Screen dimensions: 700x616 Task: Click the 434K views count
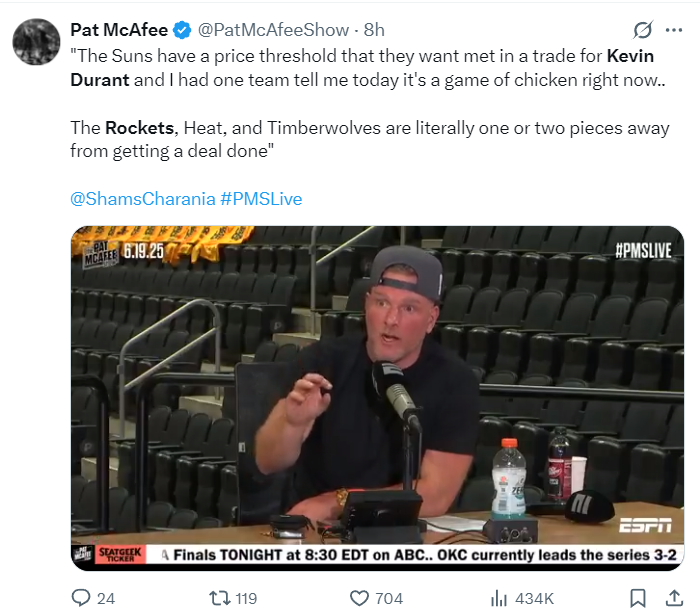click(x=535, y=598)
